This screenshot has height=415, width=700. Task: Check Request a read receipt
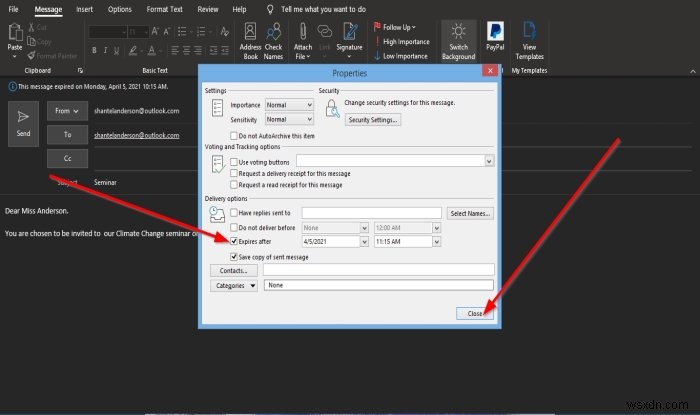tap(233, 184)
